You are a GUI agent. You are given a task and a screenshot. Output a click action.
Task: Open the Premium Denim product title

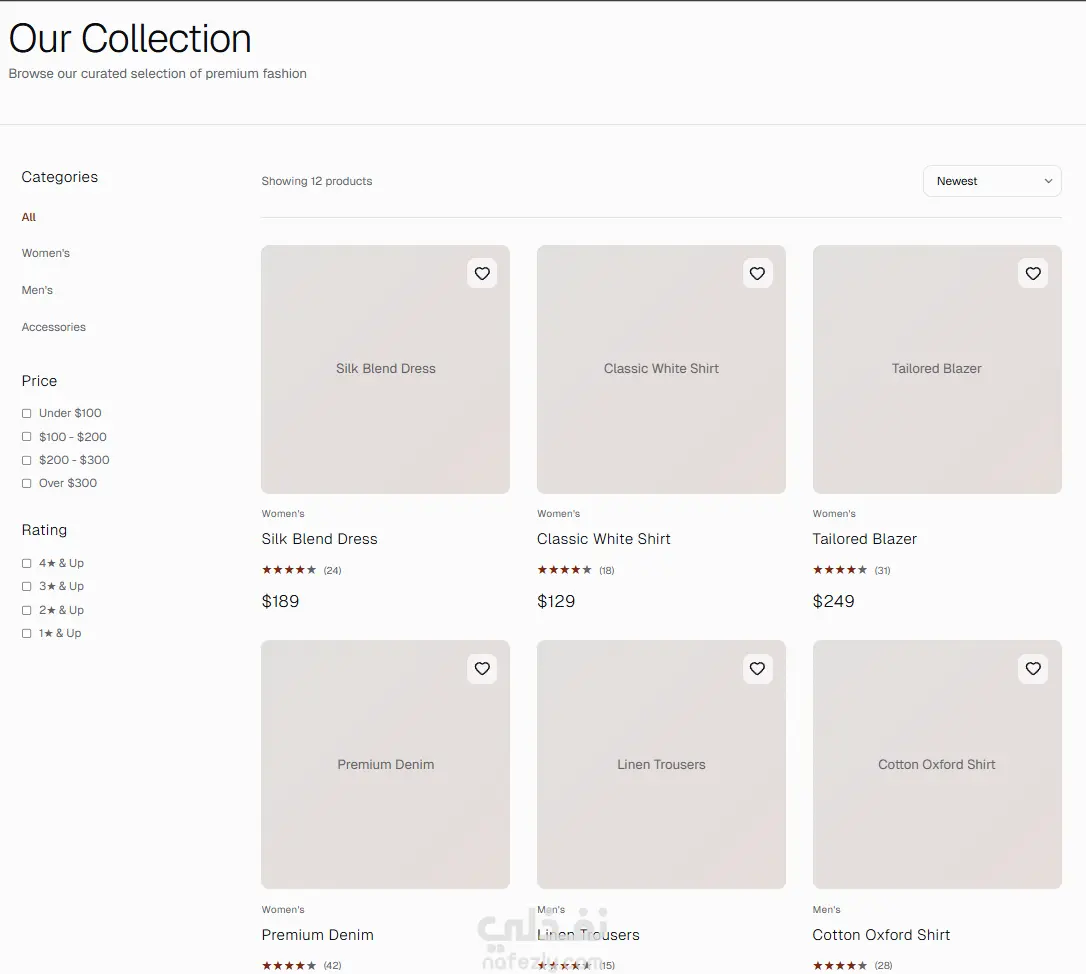click(317, 935)
